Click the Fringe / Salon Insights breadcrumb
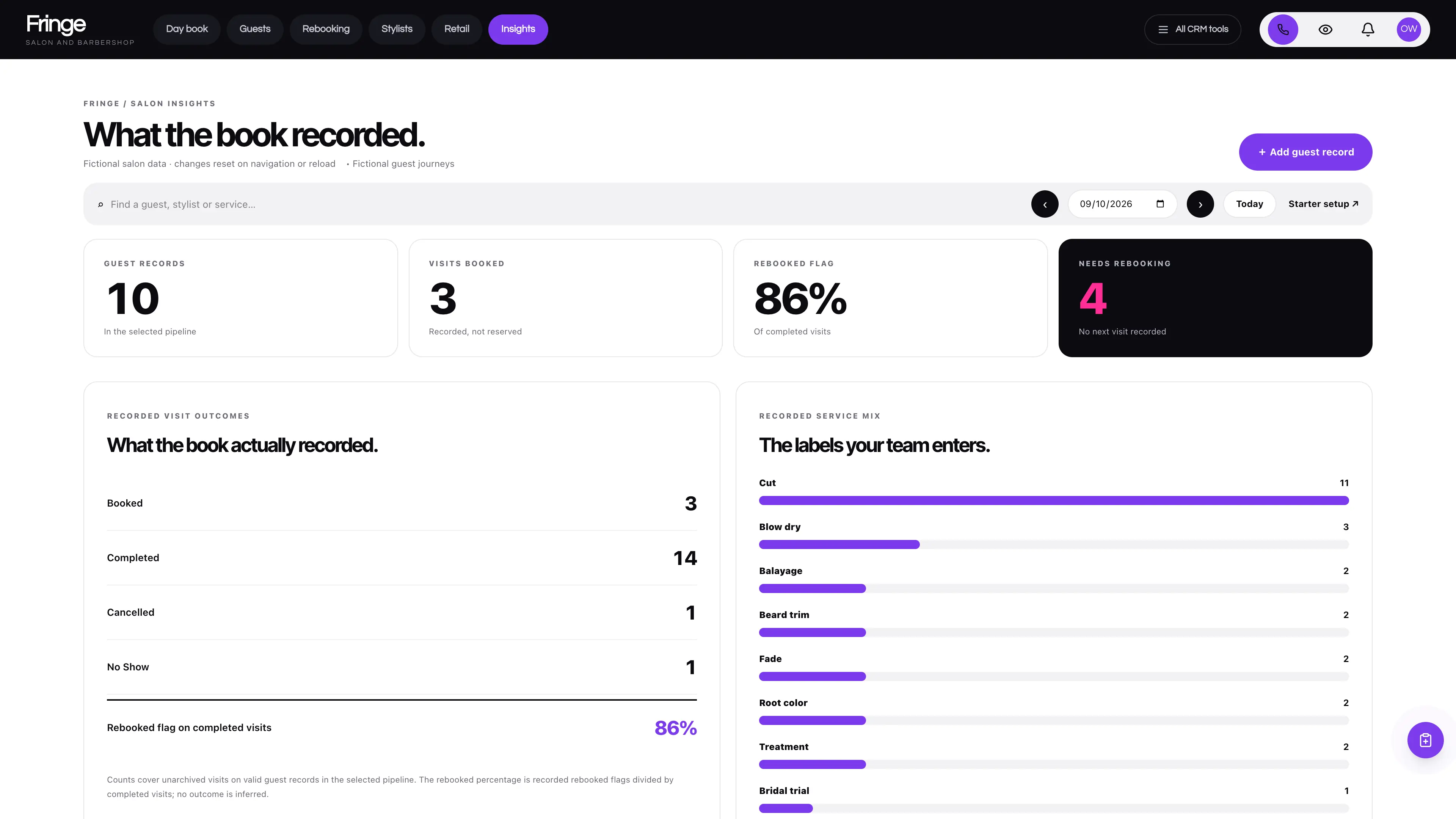This screenshot has width=1456, height=819. tap(149, 104)
